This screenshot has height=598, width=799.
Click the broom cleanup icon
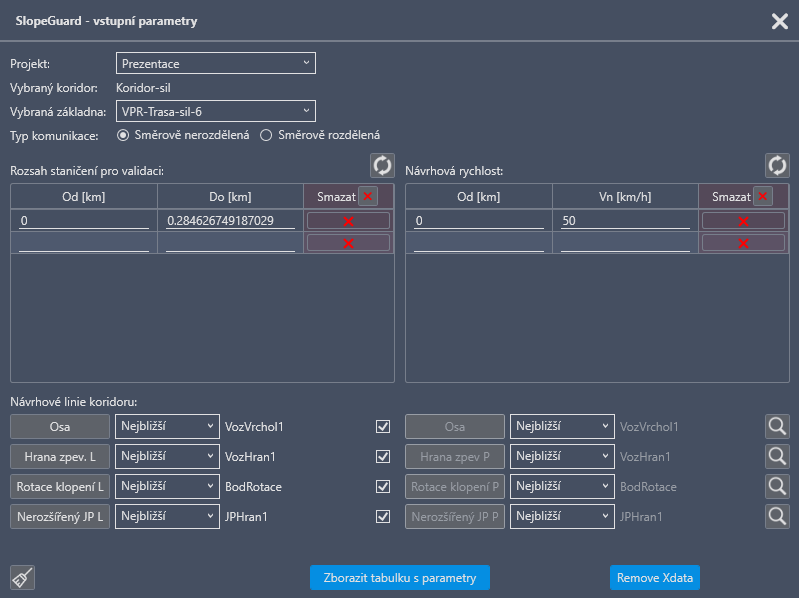pos(23,577)
